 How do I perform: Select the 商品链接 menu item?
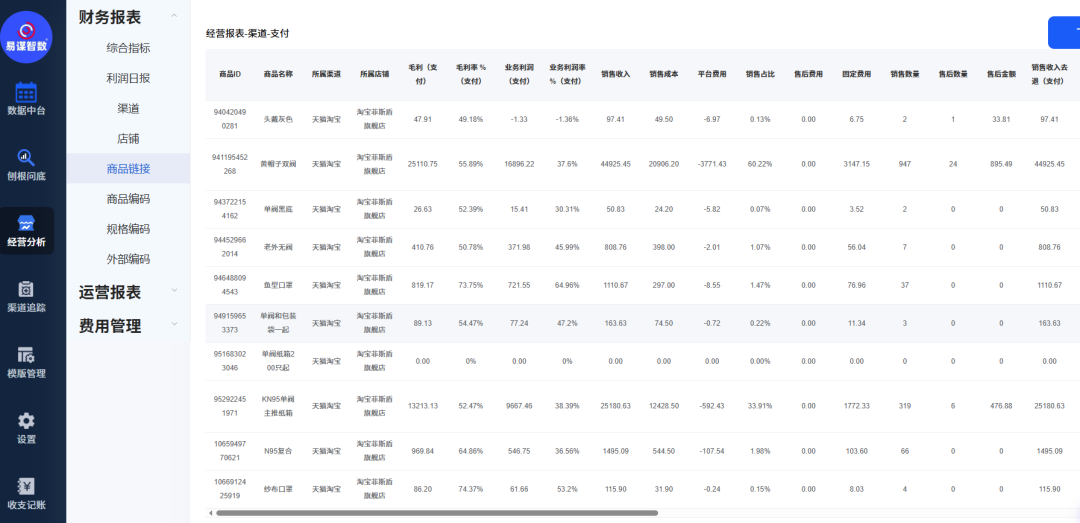pos(128,168)
